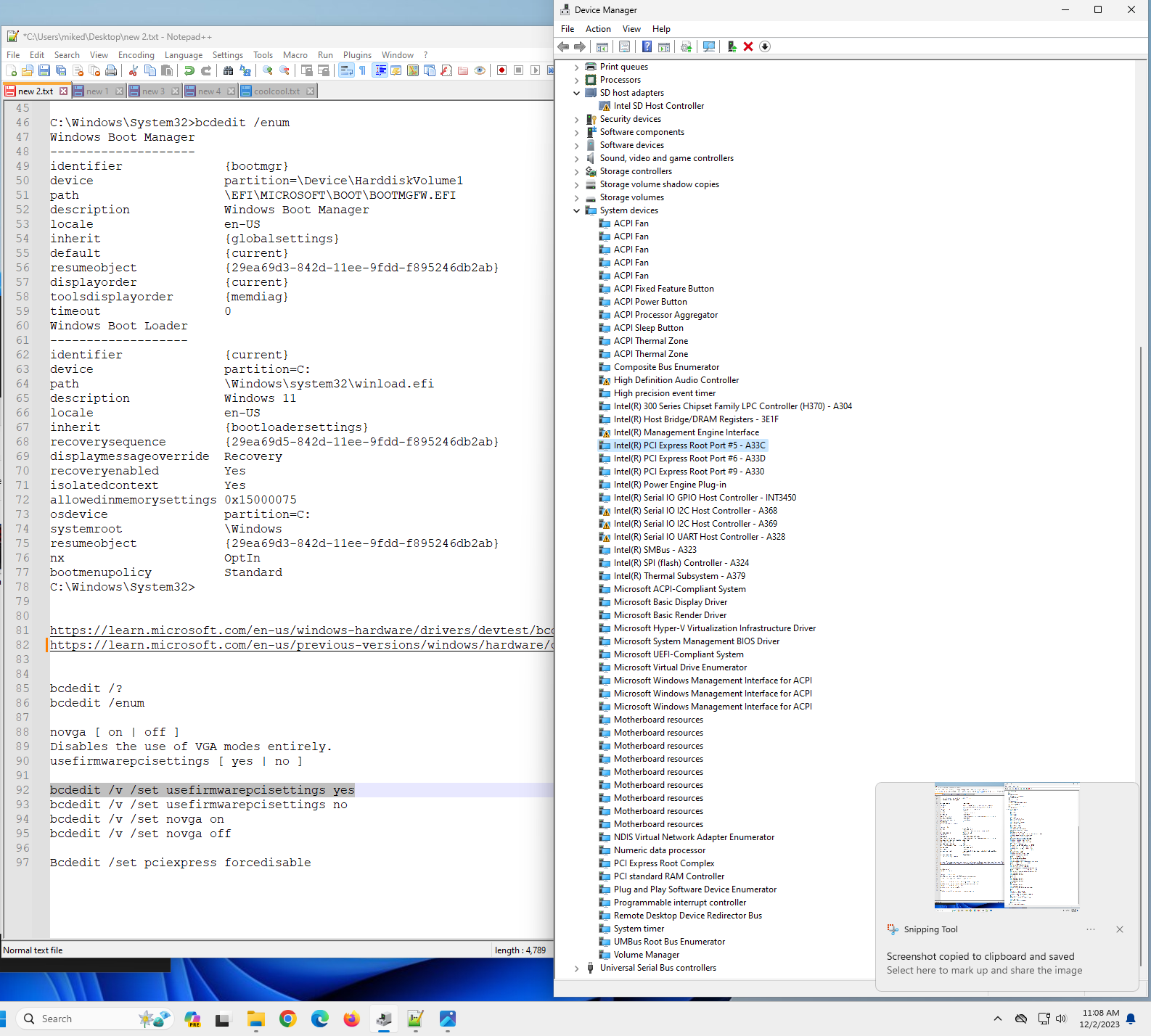Click the red X Uninstall device icon

(748, 46)
